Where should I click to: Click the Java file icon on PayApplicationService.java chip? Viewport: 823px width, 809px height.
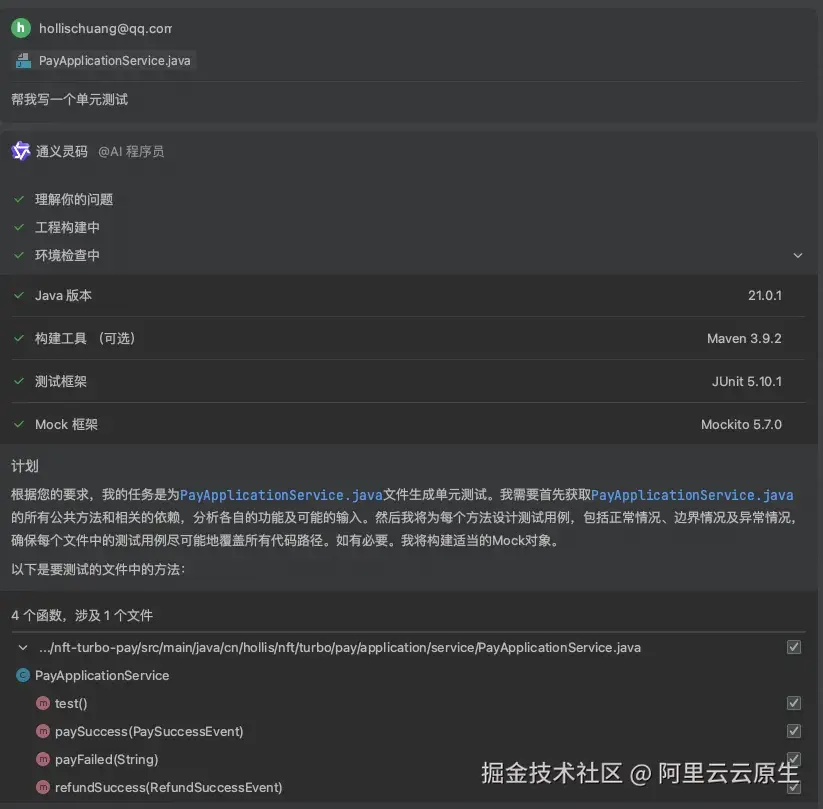pos(22,60)
